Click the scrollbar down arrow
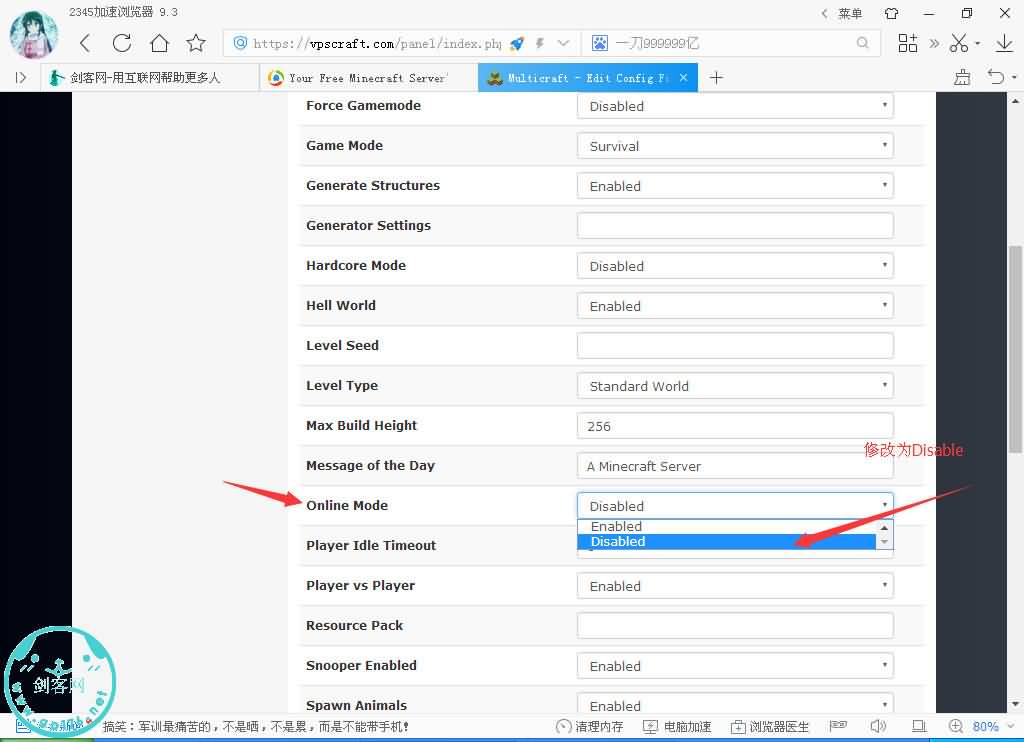Screen dimensions: 1024x742 [x=1015, y=704]
